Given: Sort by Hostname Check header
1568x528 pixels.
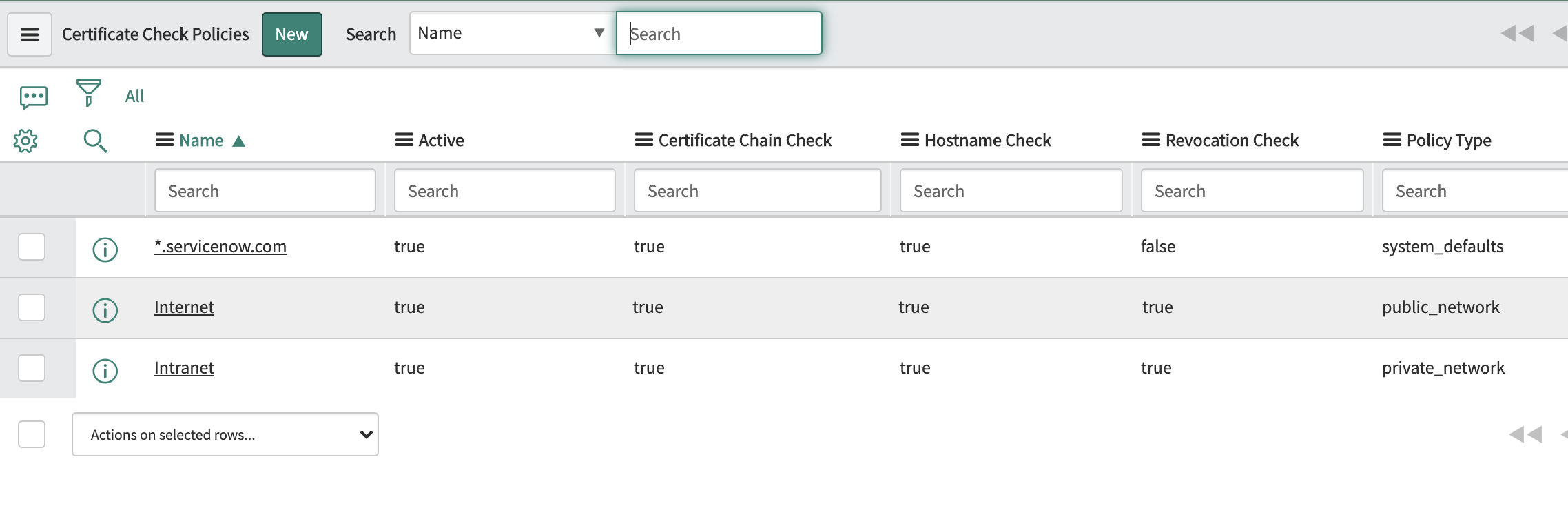Looking at the screenshot, I should pos(987,141).
